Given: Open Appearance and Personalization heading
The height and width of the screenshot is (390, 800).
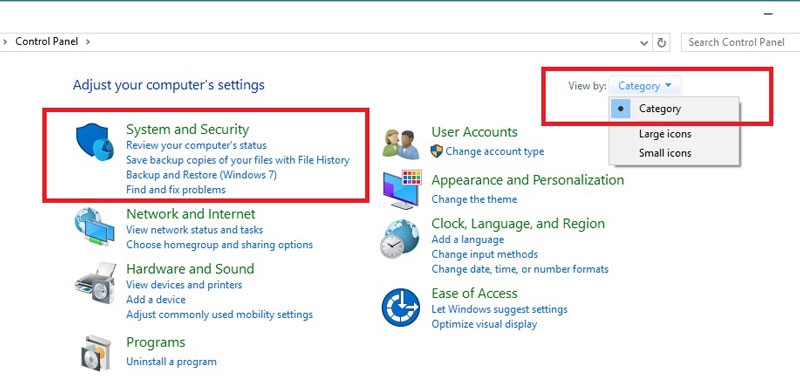Looking at the screenshot, I should (x=528, y=180).
